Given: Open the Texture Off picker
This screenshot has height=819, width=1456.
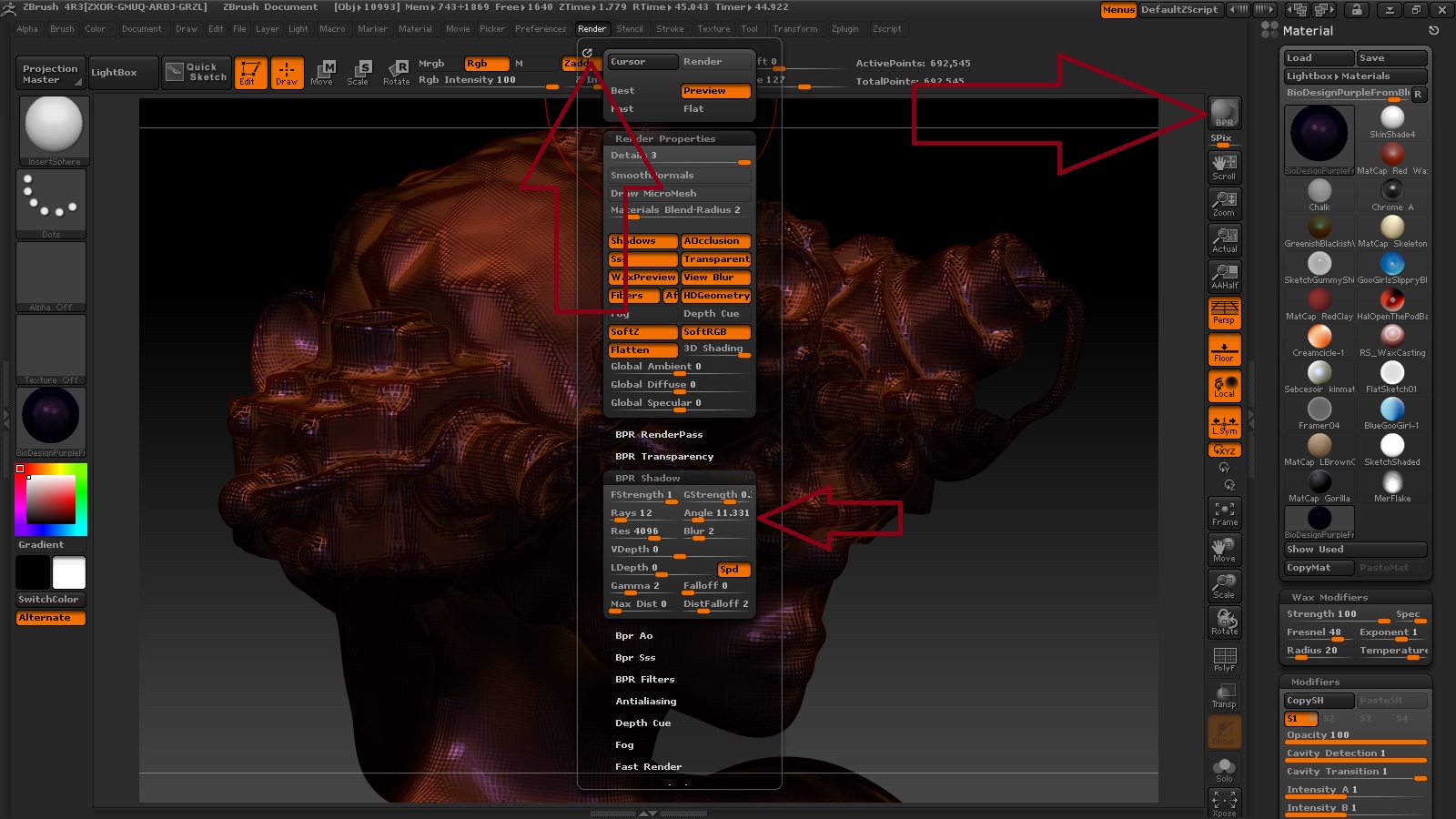Looking at the screenshot, I should (51, 349).
